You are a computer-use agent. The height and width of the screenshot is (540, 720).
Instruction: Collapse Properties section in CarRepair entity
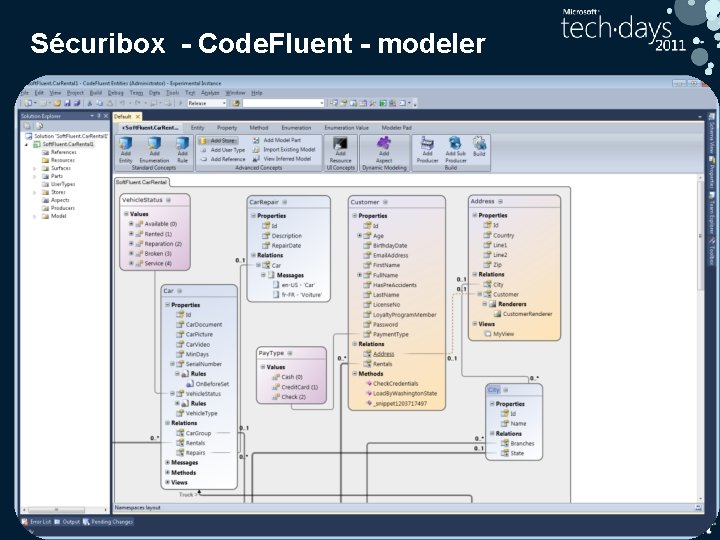point(253,215)
